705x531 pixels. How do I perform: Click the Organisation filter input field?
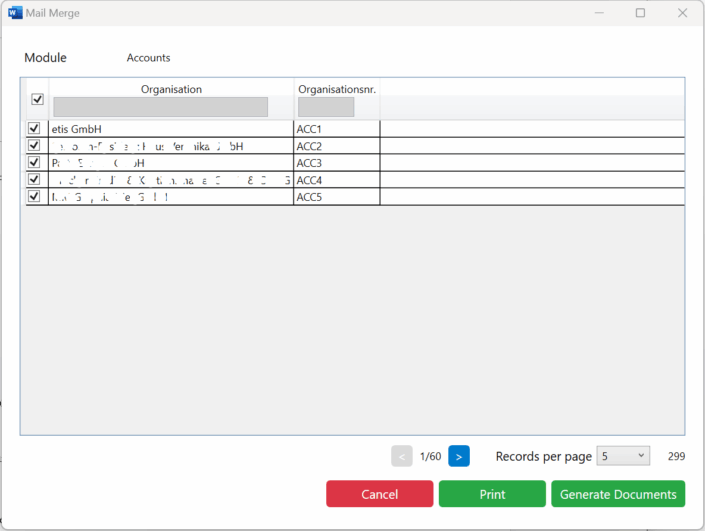point(161,107)
